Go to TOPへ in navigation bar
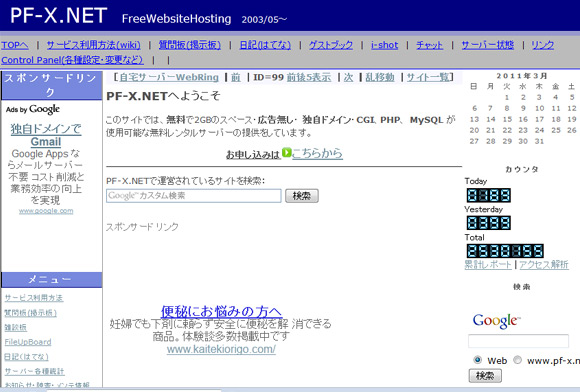The width and height of the screenshot is (580, 392). [x=15, y=45]
